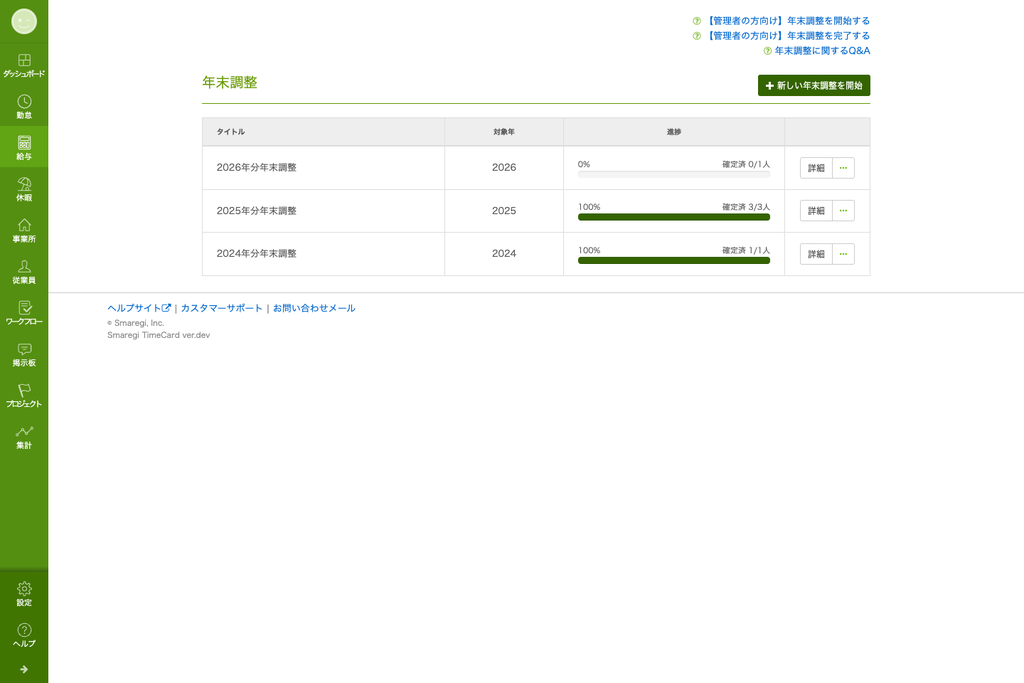Screen dimensions: 1024x683
Task: Click the 2025 progress bar at 100%
Action: click(x=674, y=217)
